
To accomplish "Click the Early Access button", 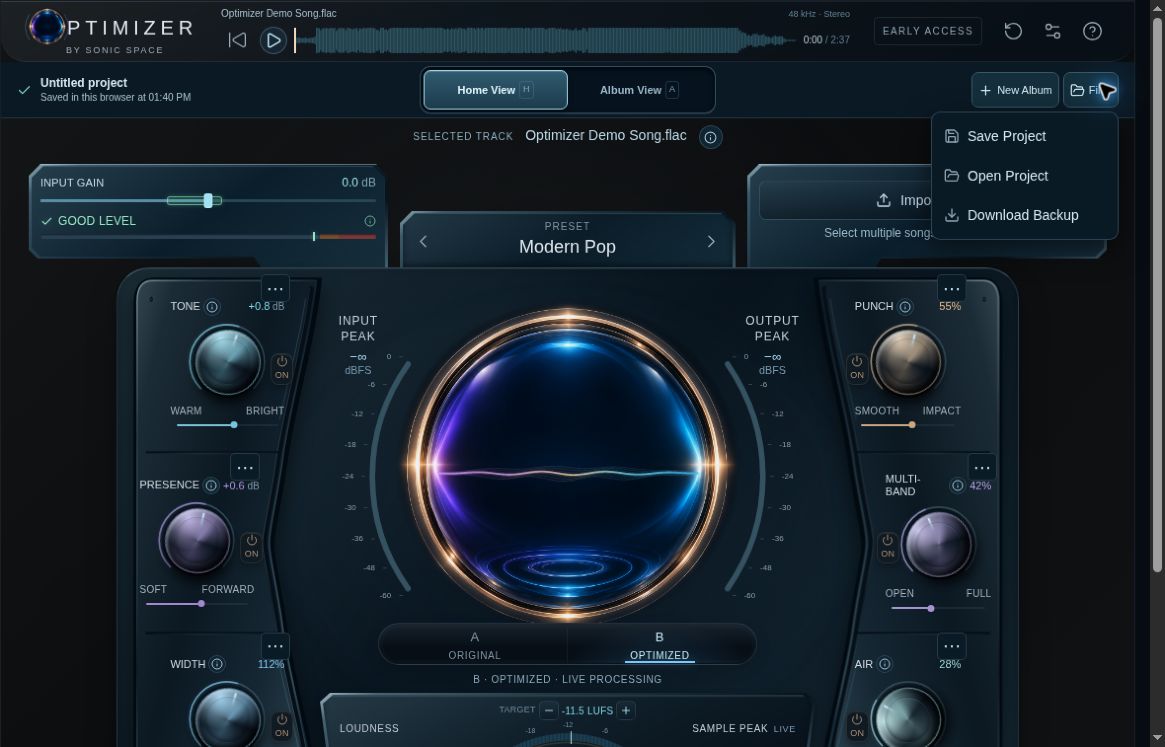I will [x=927, y=31].
